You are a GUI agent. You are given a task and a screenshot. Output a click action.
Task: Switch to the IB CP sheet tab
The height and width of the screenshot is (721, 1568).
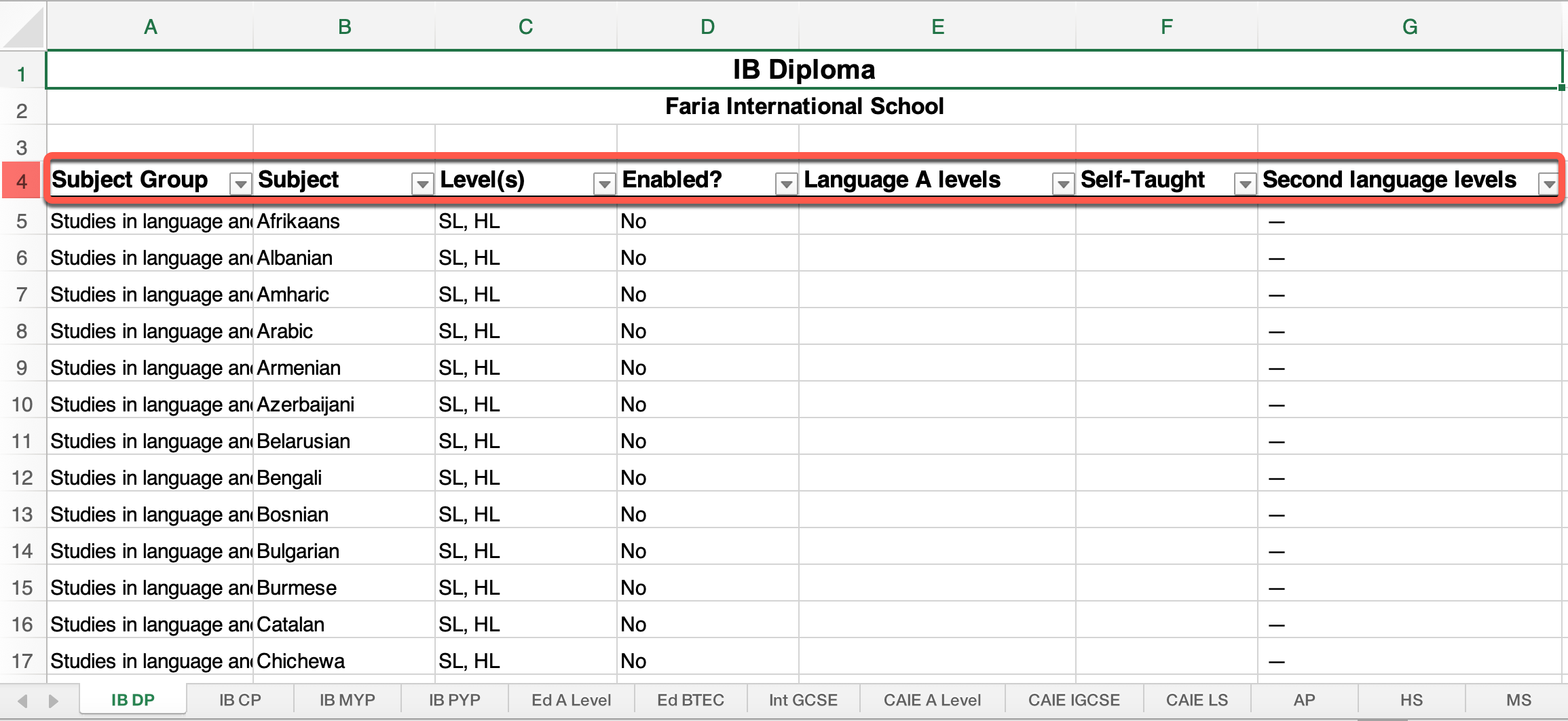[240, 700]
